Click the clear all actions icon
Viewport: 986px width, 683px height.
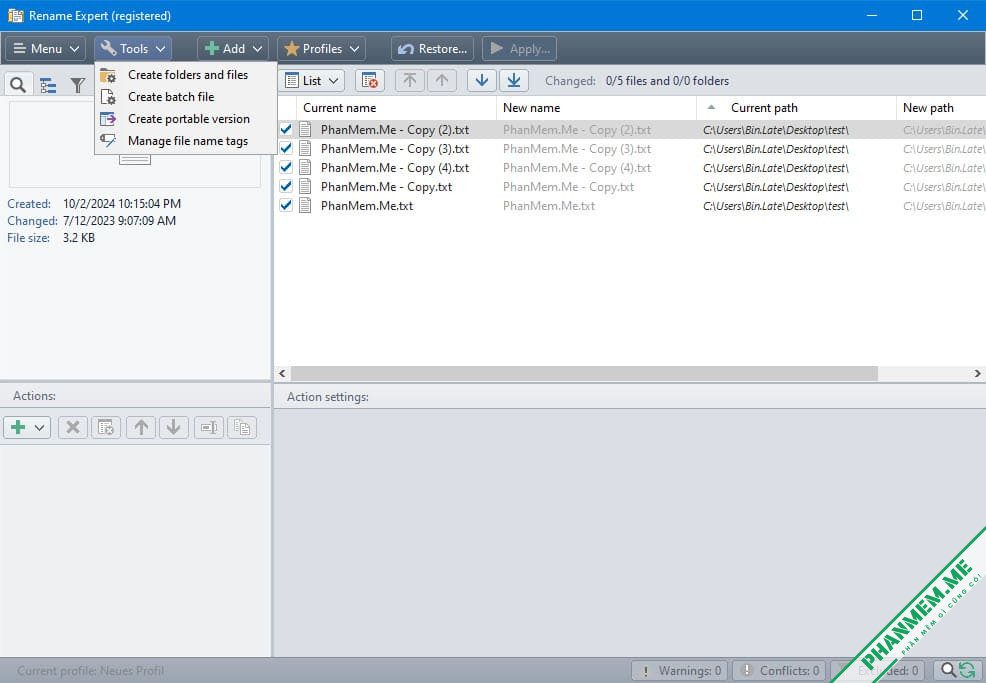coord(106,428)
